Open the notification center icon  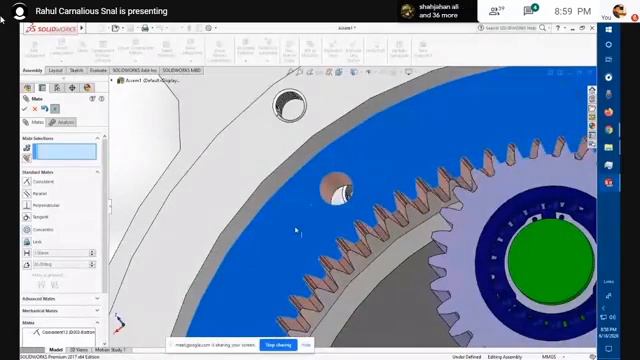tap(609, 349)
